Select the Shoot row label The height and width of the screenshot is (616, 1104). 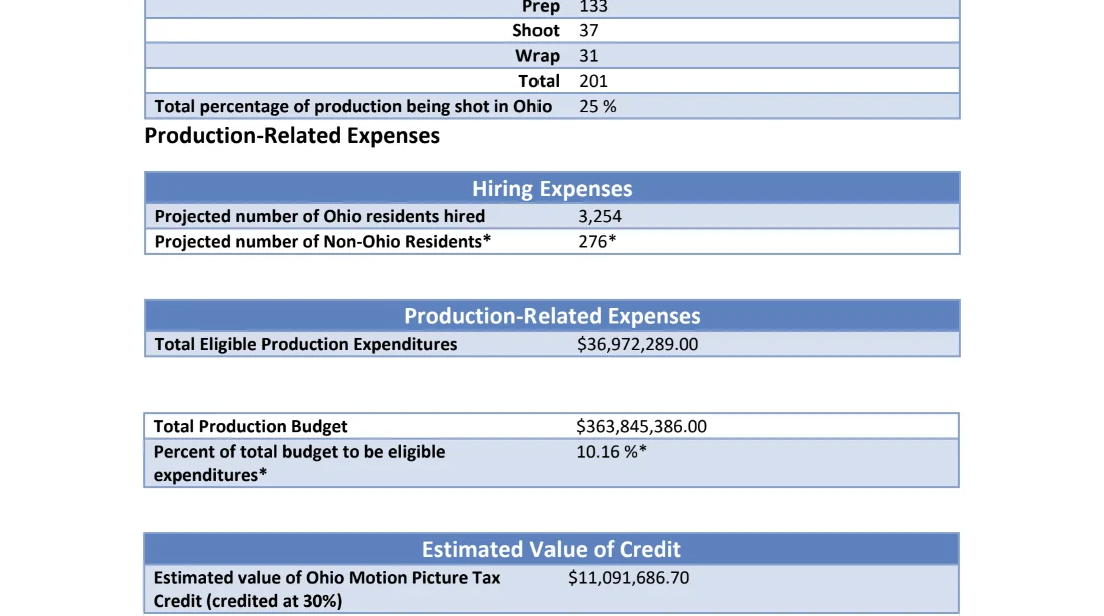point(536,30)
